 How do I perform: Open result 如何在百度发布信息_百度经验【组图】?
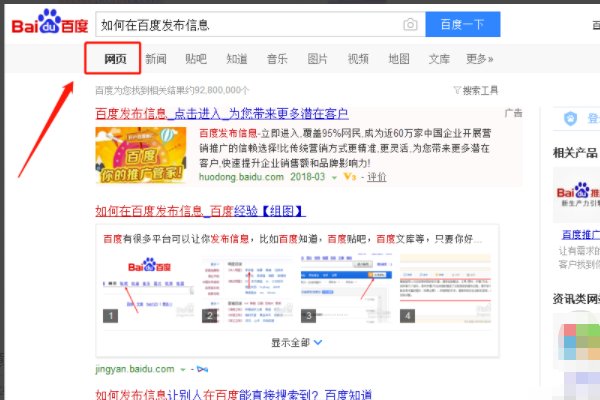(201, 211)
